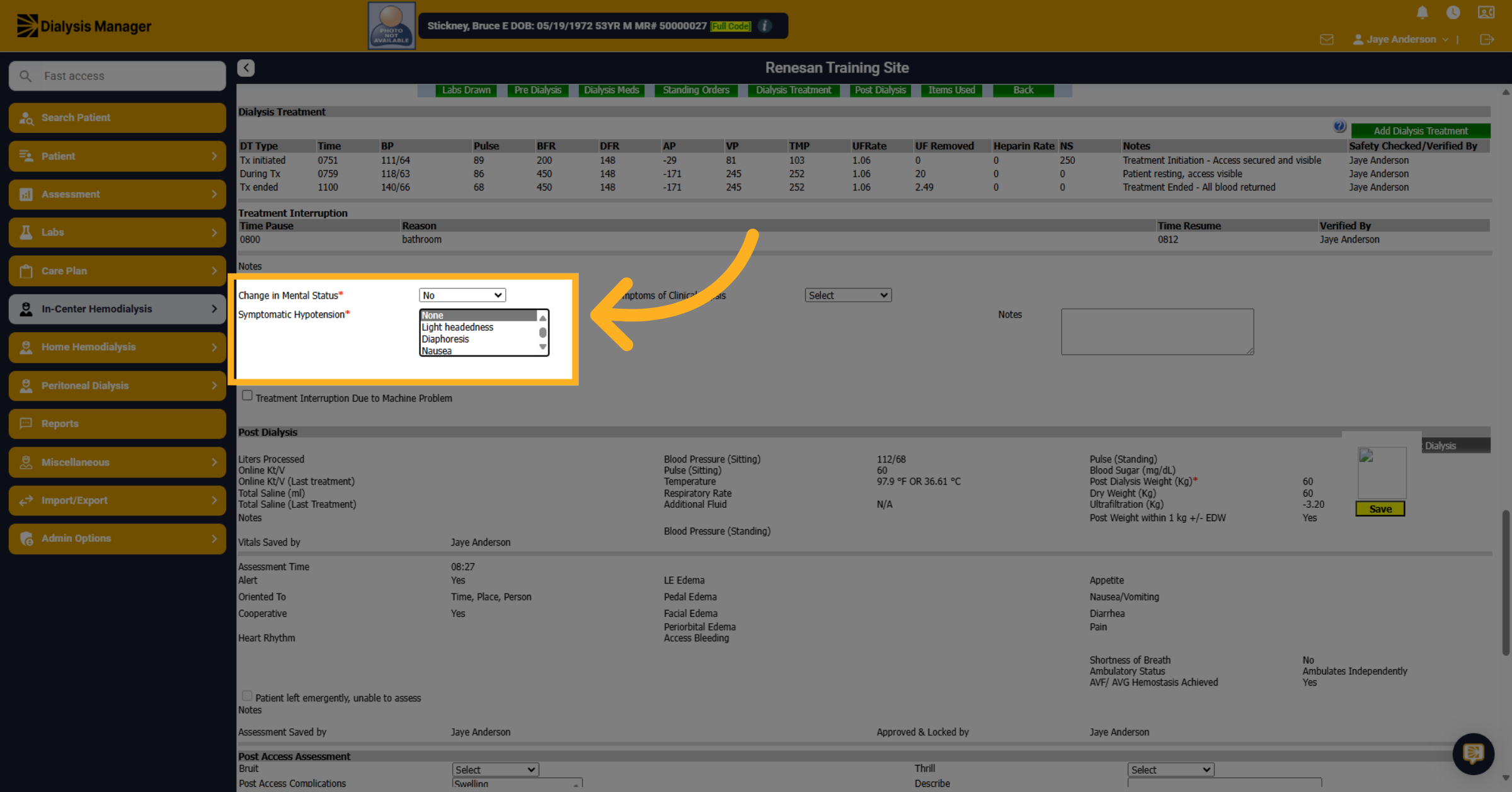Select Light headedness in Symptomatic Hypotension list
Image resolution: width=1512 pixels, height=792 pixels.
(x=457, y=327)
